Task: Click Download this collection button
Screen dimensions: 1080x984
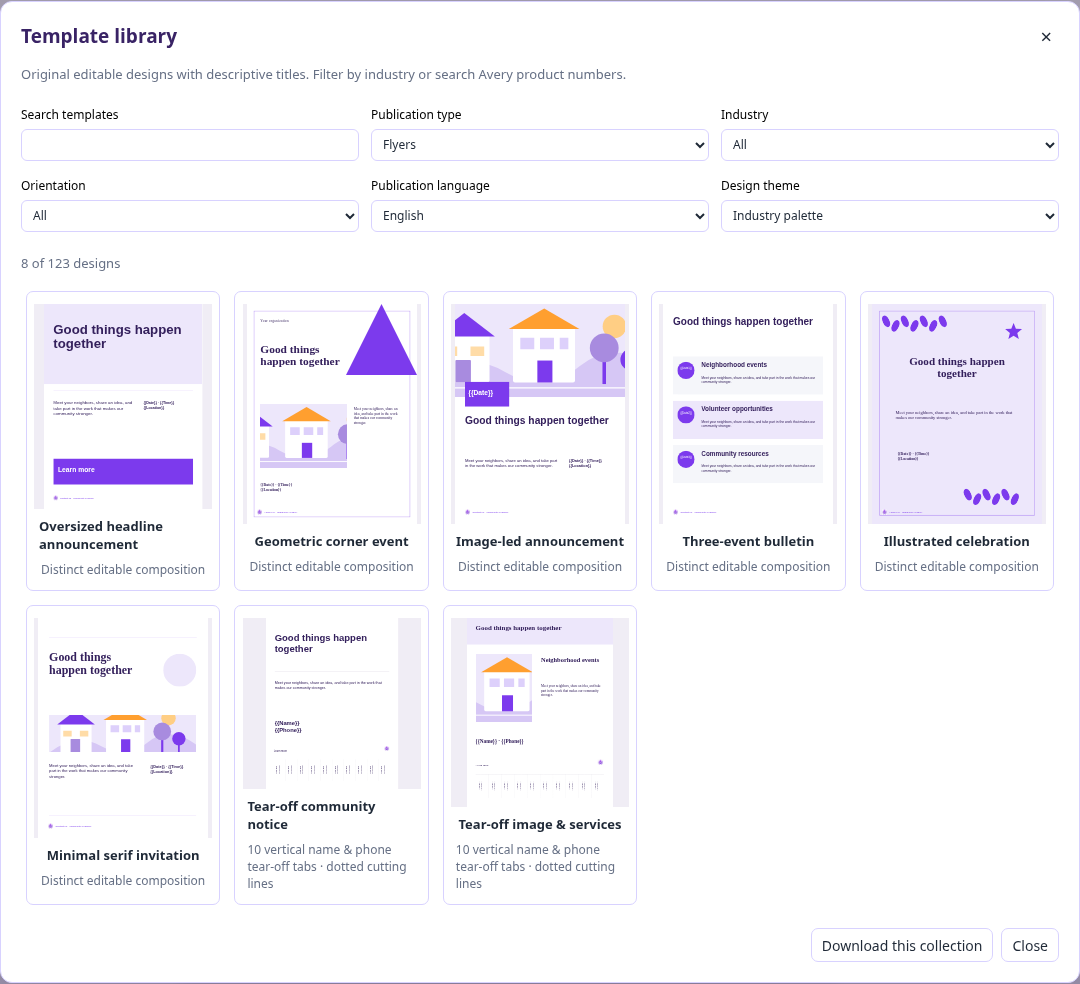Action: point(902,945)
